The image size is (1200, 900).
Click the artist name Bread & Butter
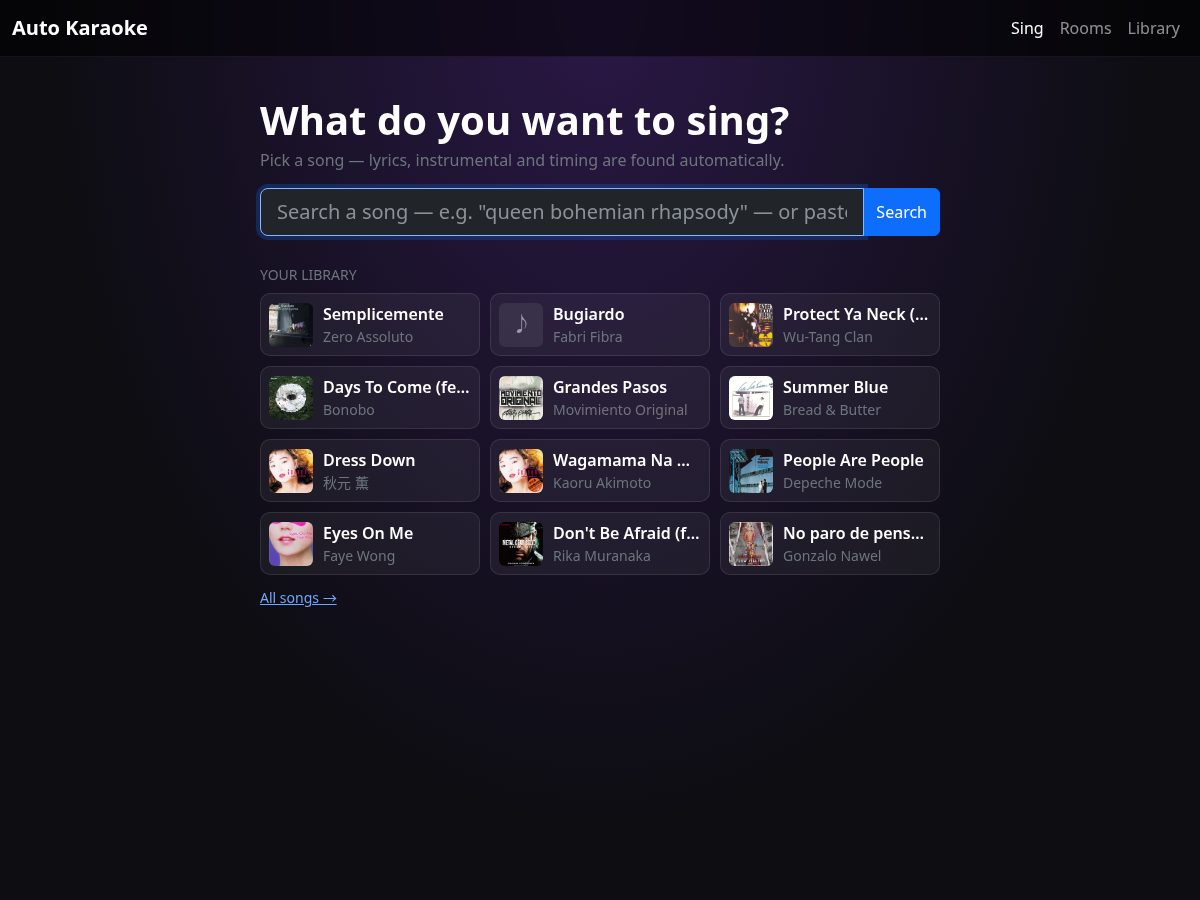pos(832,410)
